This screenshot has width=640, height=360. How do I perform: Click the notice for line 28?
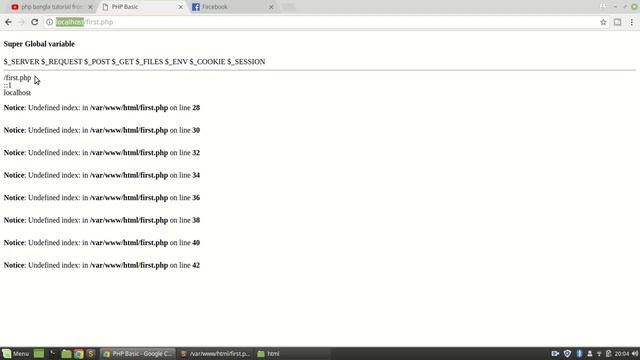point(102,108)
